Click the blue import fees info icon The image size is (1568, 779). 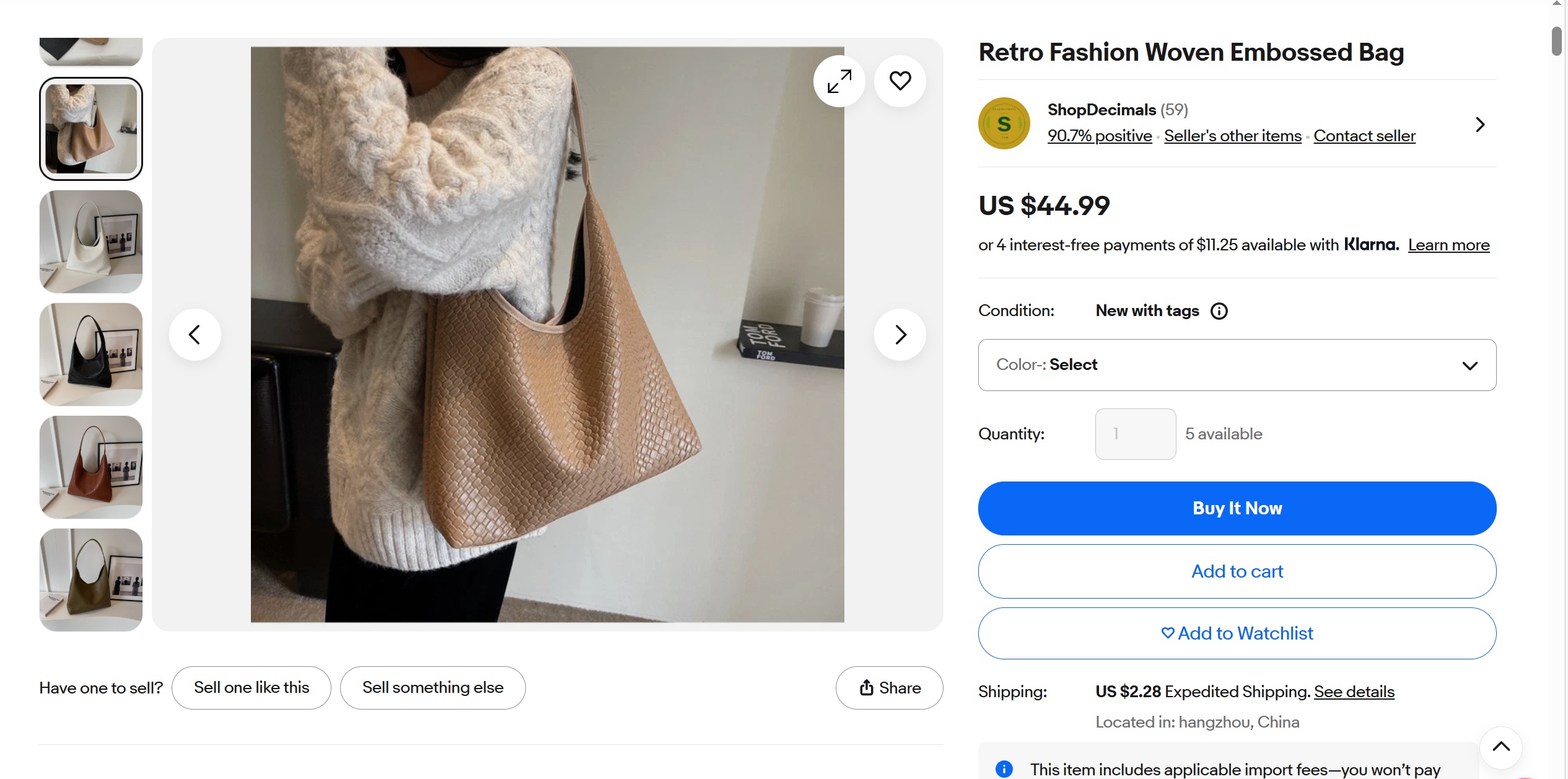[x=1004, y=769]
